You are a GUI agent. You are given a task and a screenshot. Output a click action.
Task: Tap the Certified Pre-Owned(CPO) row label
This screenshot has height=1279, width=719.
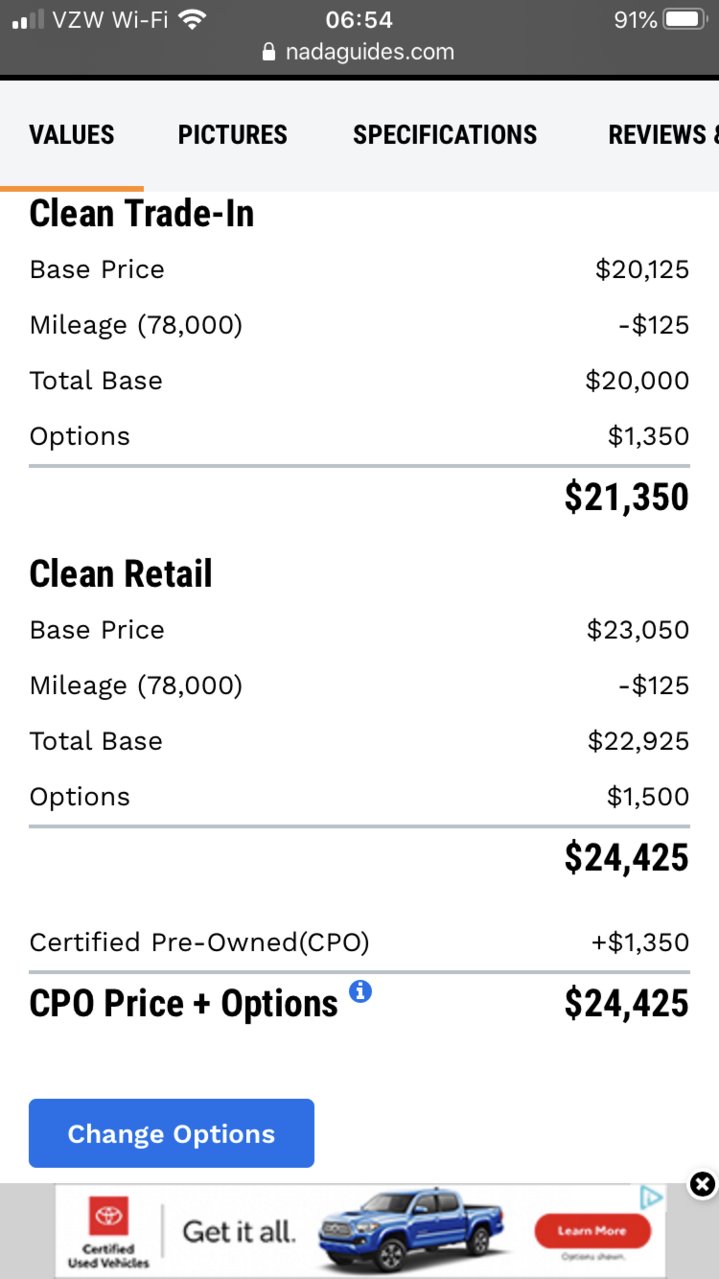[199, 942]
